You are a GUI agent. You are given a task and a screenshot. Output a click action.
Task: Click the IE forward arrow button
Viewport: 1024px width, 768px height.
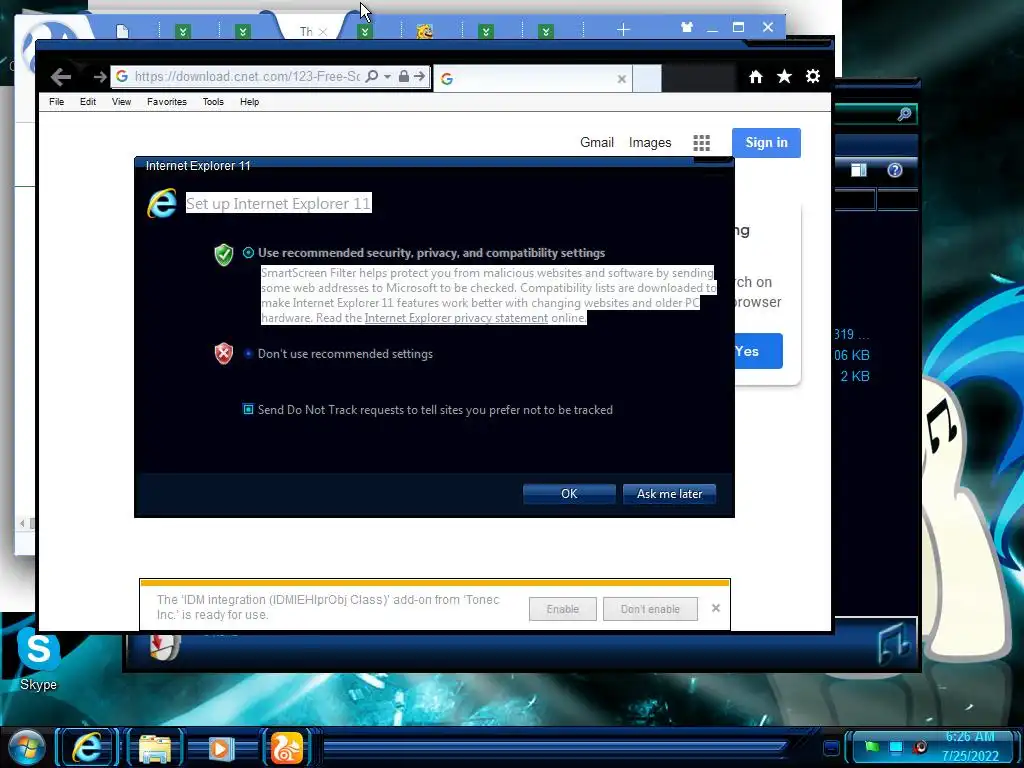click(99, 77)
